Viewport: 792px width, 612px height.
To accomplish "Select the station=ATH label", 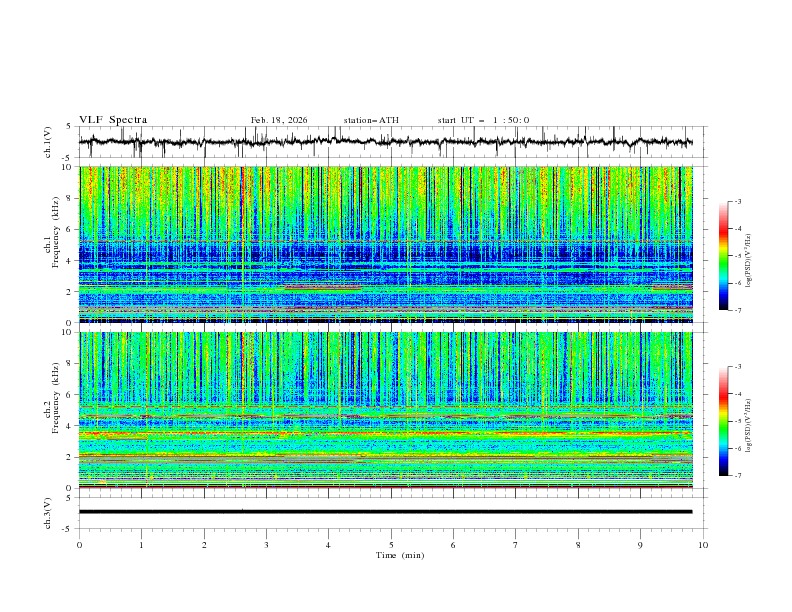I will [371, 120].
